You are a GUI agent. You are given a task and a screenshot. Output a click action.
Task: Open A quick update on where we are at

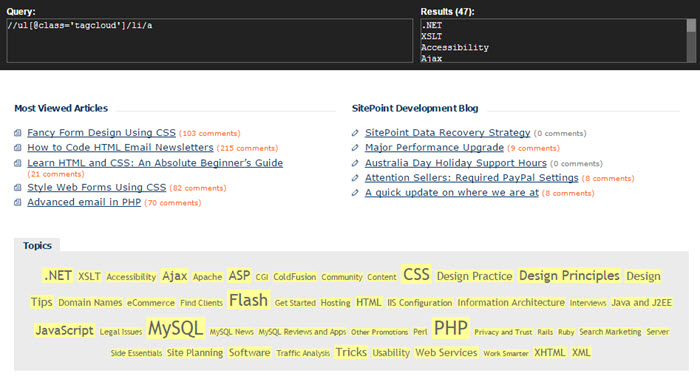[452, 192]
